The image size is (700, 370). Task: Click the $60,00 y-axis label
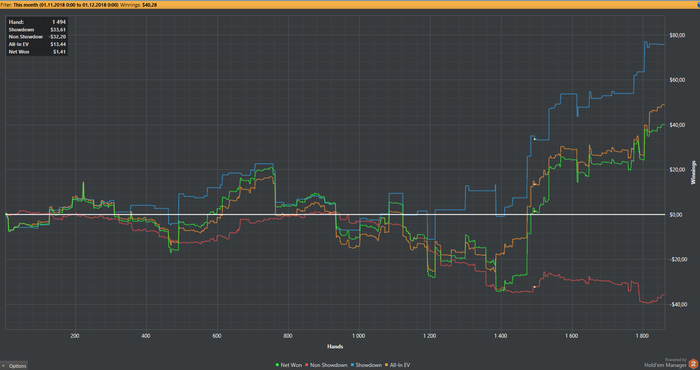coord(677,80)
